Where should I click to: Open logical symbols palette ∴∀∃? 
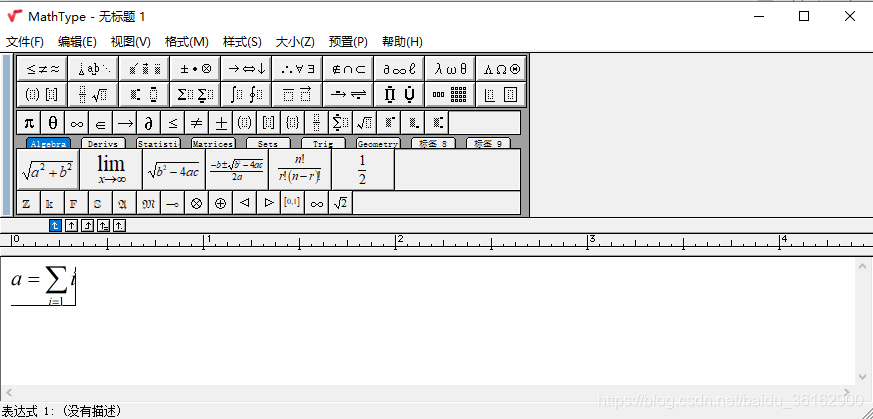[x=297, y=68]
